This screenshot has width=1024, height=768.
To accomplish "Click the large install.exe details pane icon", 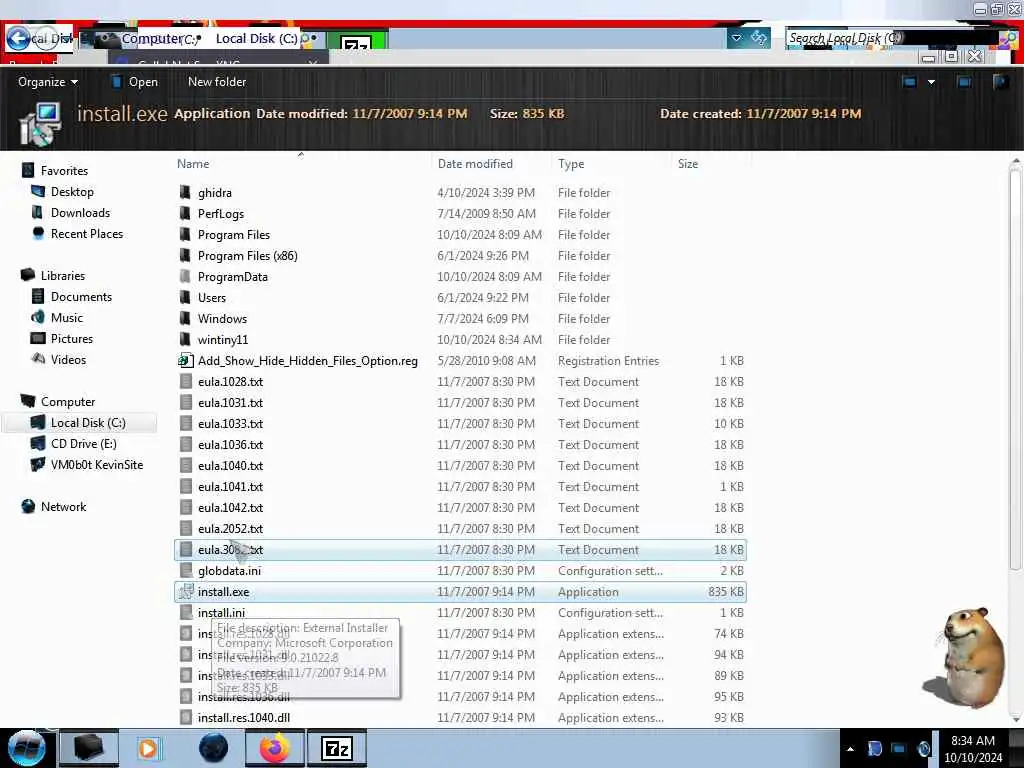I will coord(40,123).
